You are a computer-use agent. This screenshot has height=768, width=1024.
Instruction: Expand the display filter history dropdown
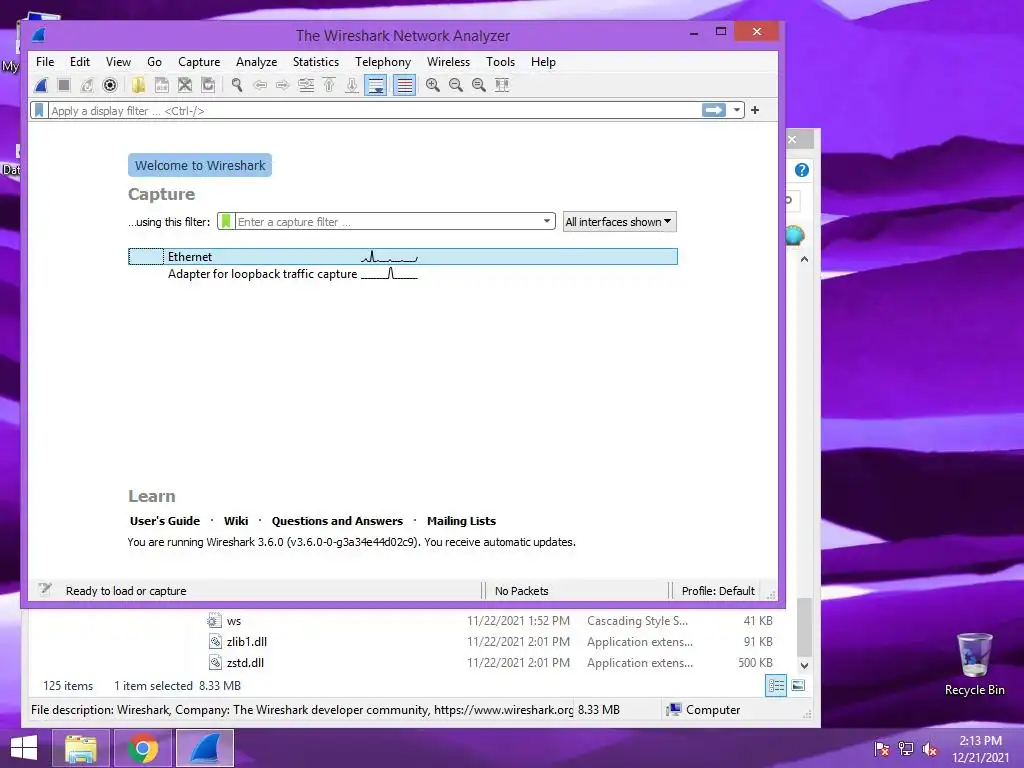737,110
